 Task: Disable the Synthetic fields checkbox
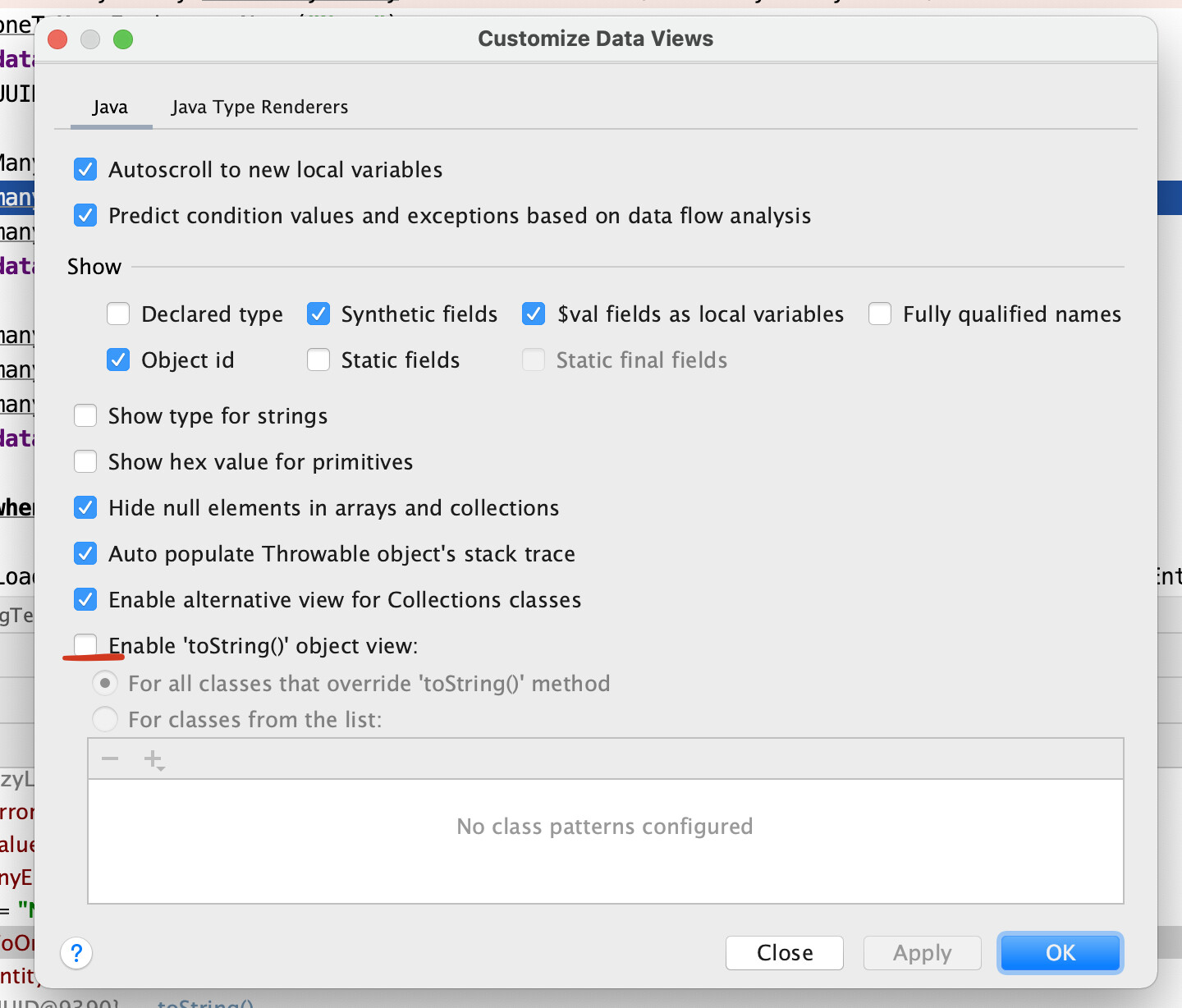click(318, 314)
